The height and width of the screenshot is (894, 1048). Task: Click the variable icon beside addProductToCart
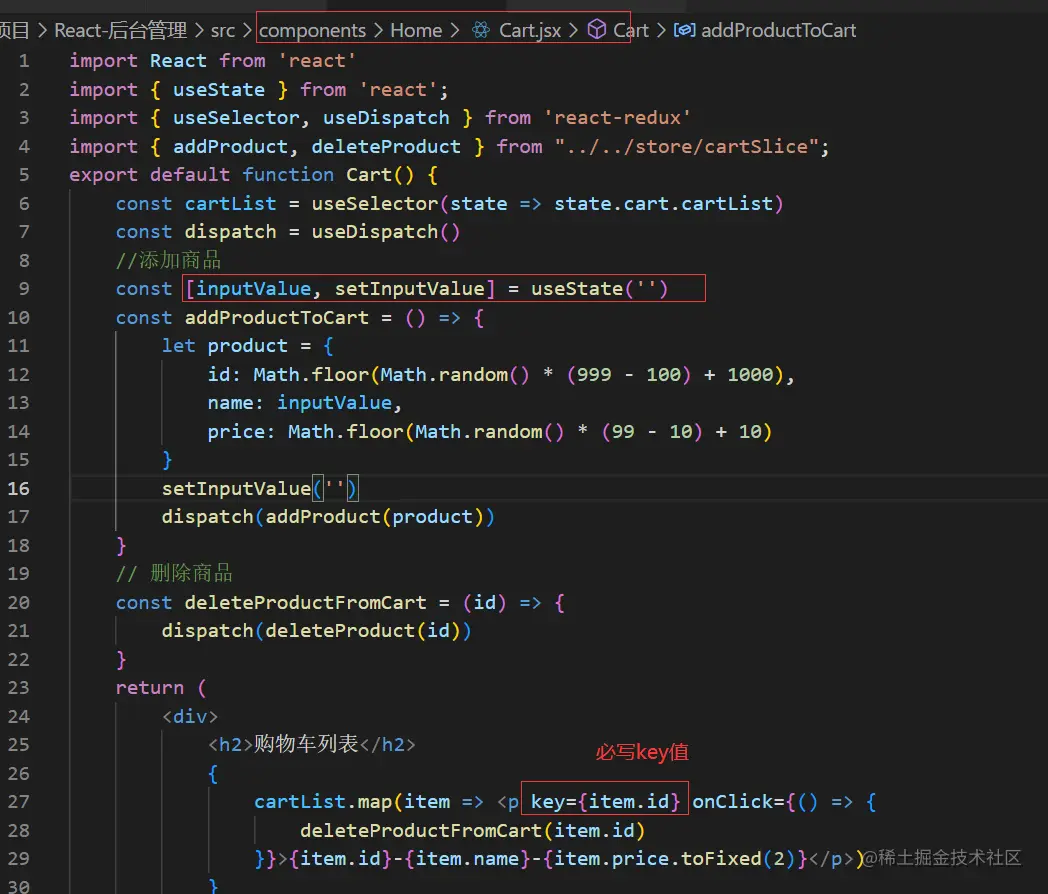[684, 30]
